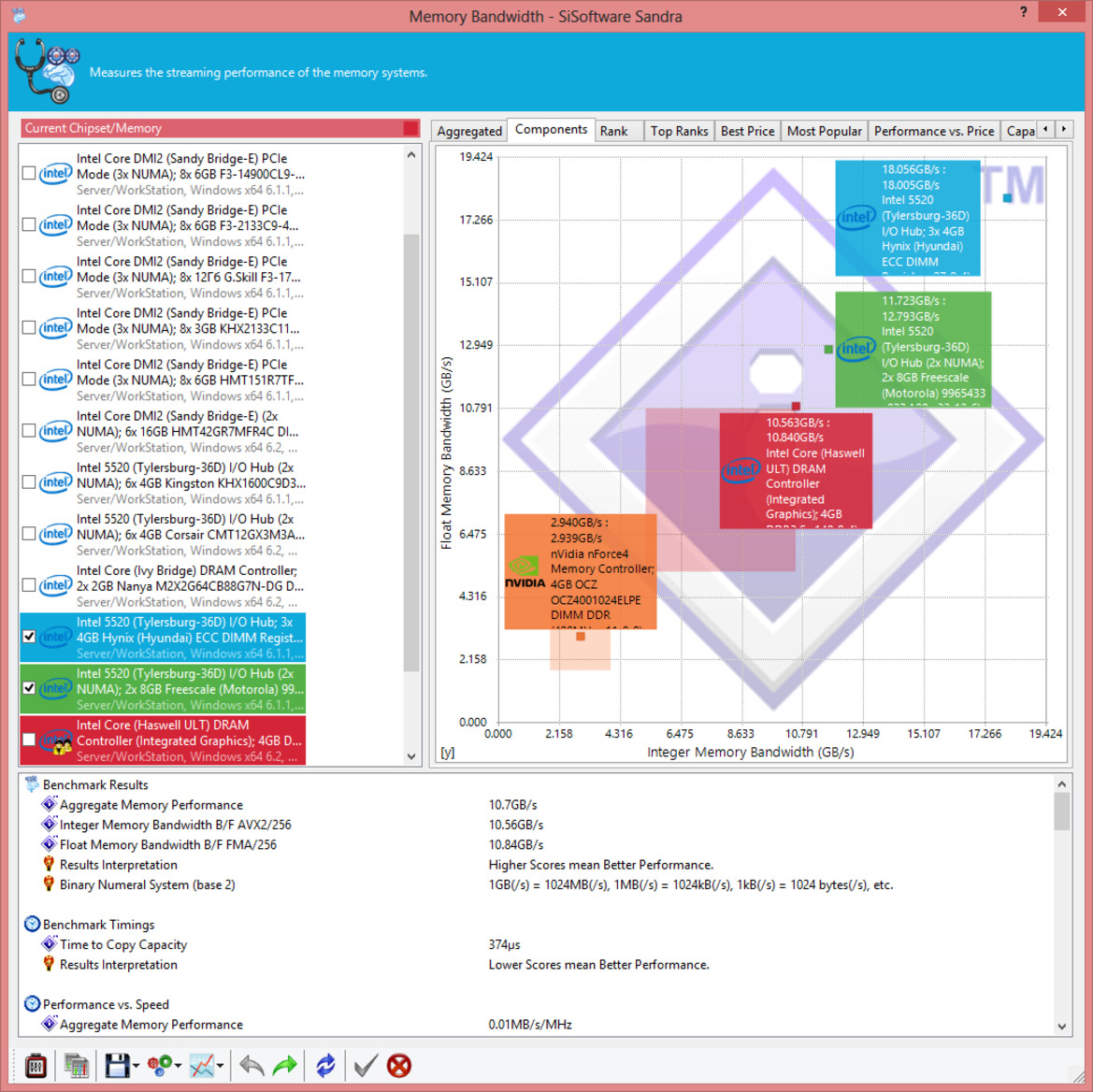Uncheck the 3x 4GB Hynix ECC DIMM entry
Image resolution: width=1093 pixels, height=1092 pixels.
[x=29, y=637]
